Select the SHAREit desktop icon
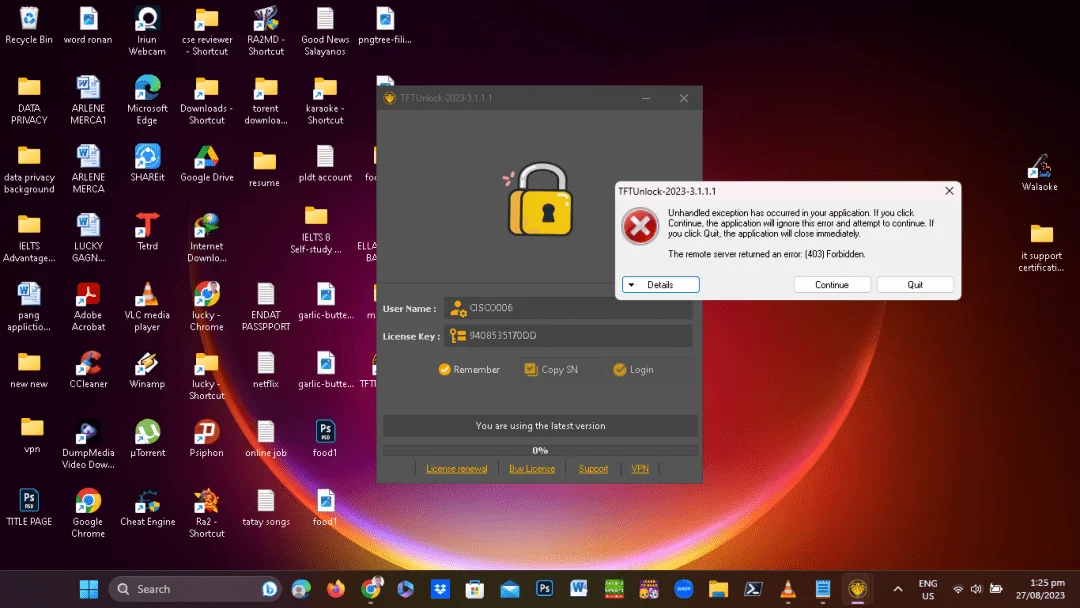 147,163
